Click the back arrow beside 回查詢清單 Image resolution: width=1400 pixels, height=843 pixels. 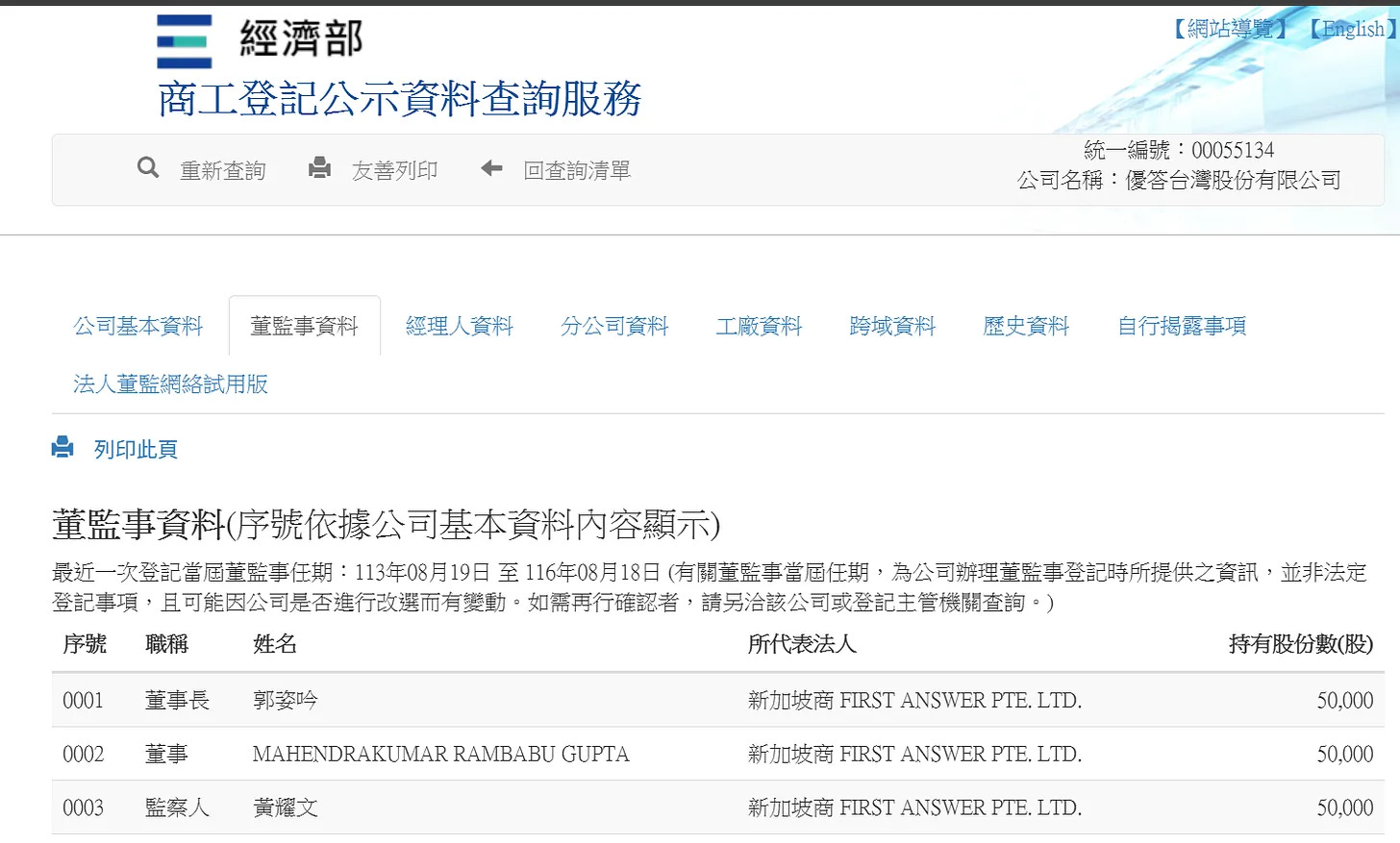pyautogui.click(x=490, y=167)
